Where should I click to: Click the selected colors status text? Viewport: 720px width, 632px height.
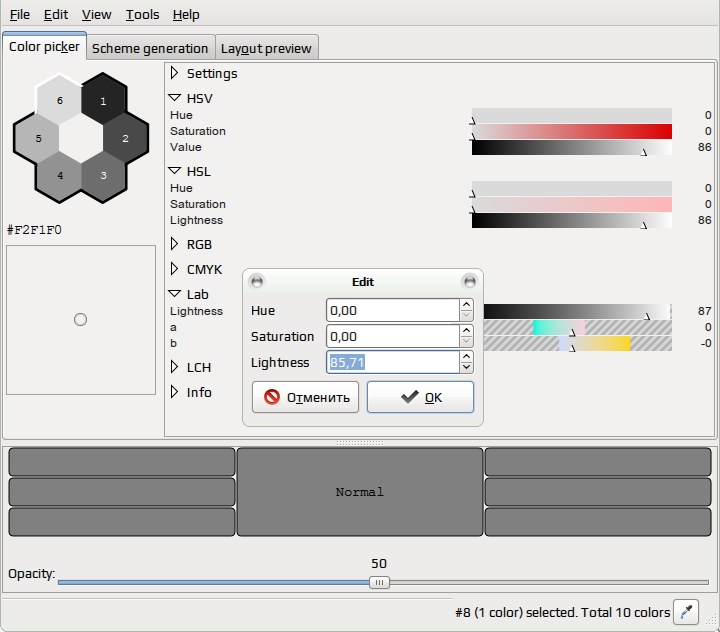click(x=562, y=612)
